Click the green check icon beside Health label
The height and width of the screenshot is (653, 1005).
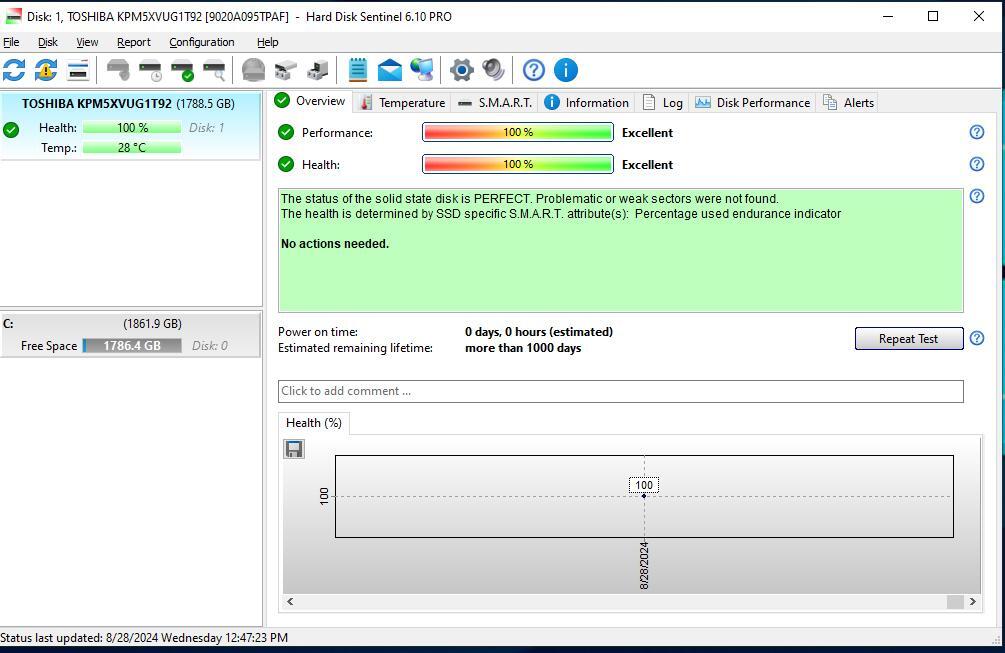(286, 164)
